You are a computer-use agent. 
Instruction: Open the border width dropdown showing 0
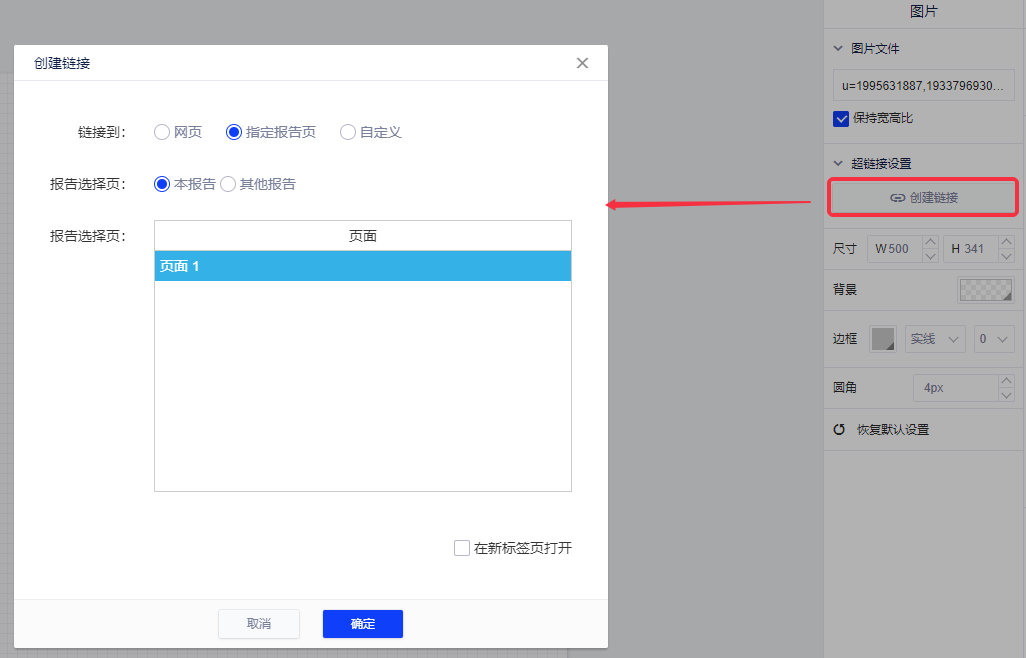click(994, 339)
